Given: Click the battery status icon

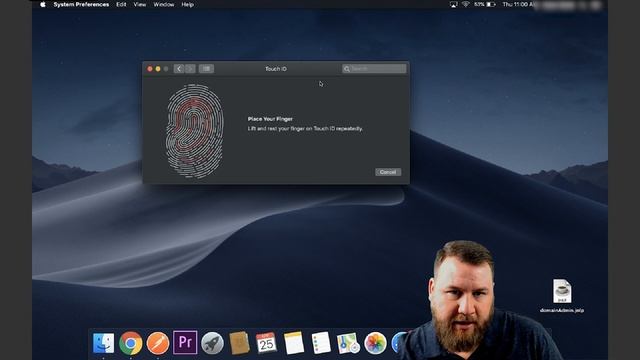Looking at the screenshot, I should 491,4.
